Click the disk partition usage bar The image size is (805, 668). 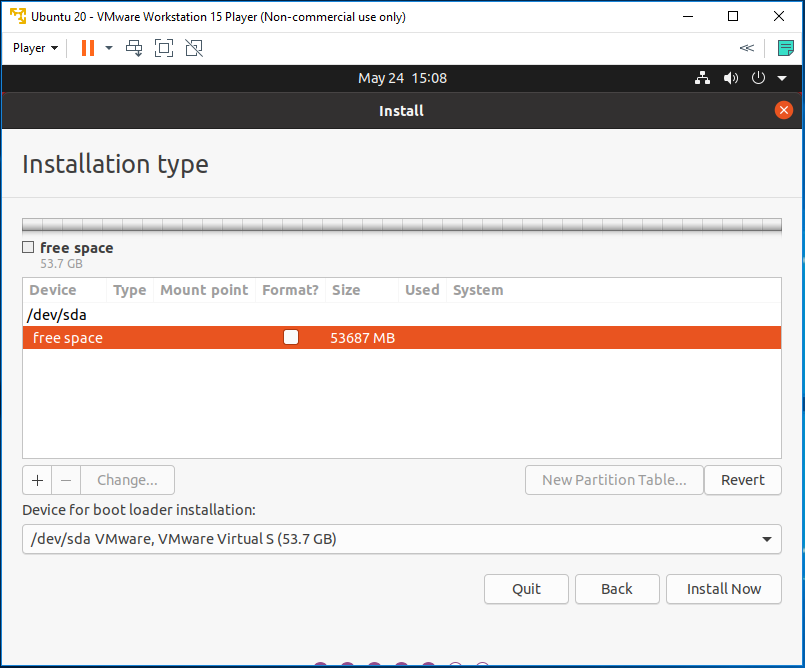402,225
